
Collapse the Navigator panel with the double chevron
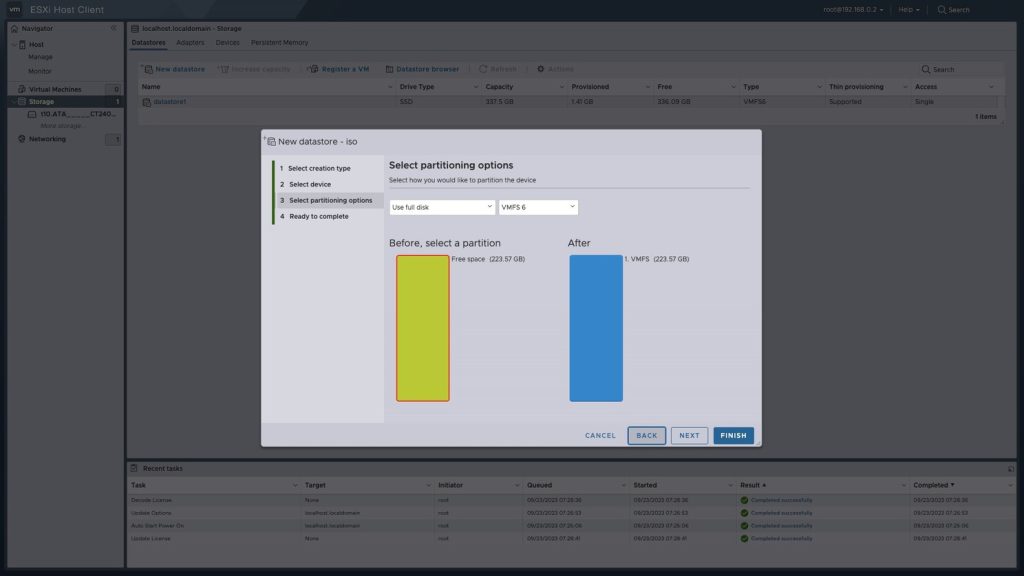114,28
